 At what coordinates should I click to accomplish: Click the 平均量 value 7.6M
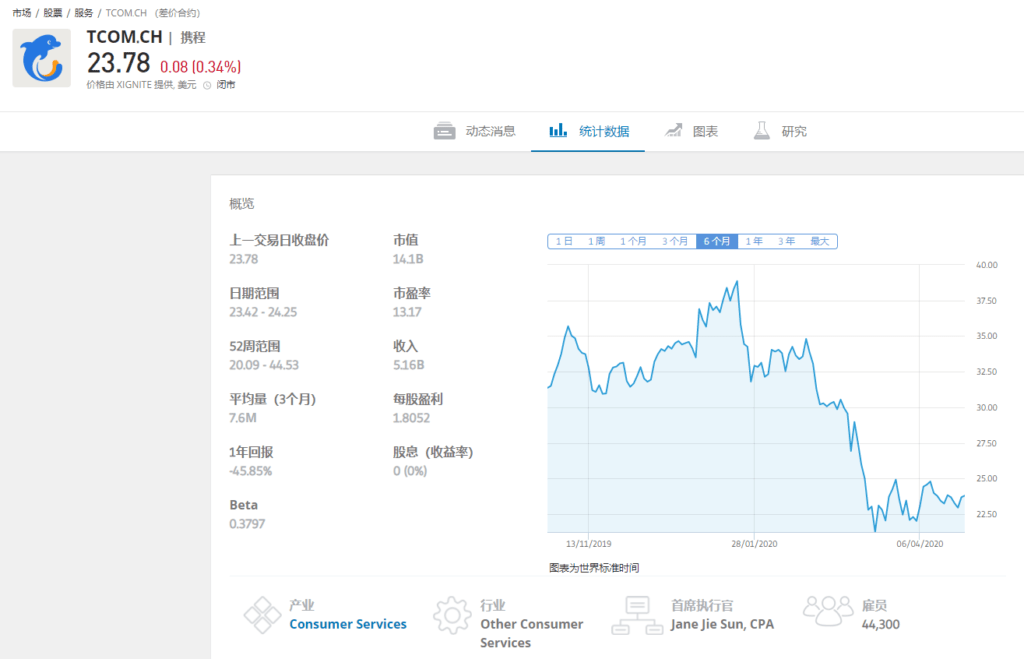(243, 418)
